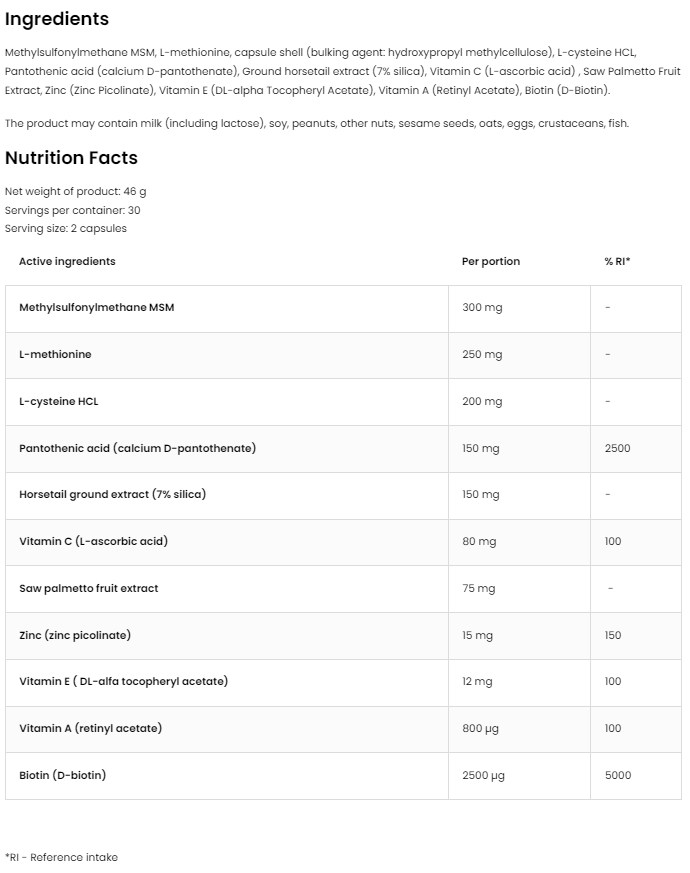Image resolution: width=690 pixels, height=873 pixels.
Task: Click the Horsetail ground extract row label
Action: click(112, 494)
